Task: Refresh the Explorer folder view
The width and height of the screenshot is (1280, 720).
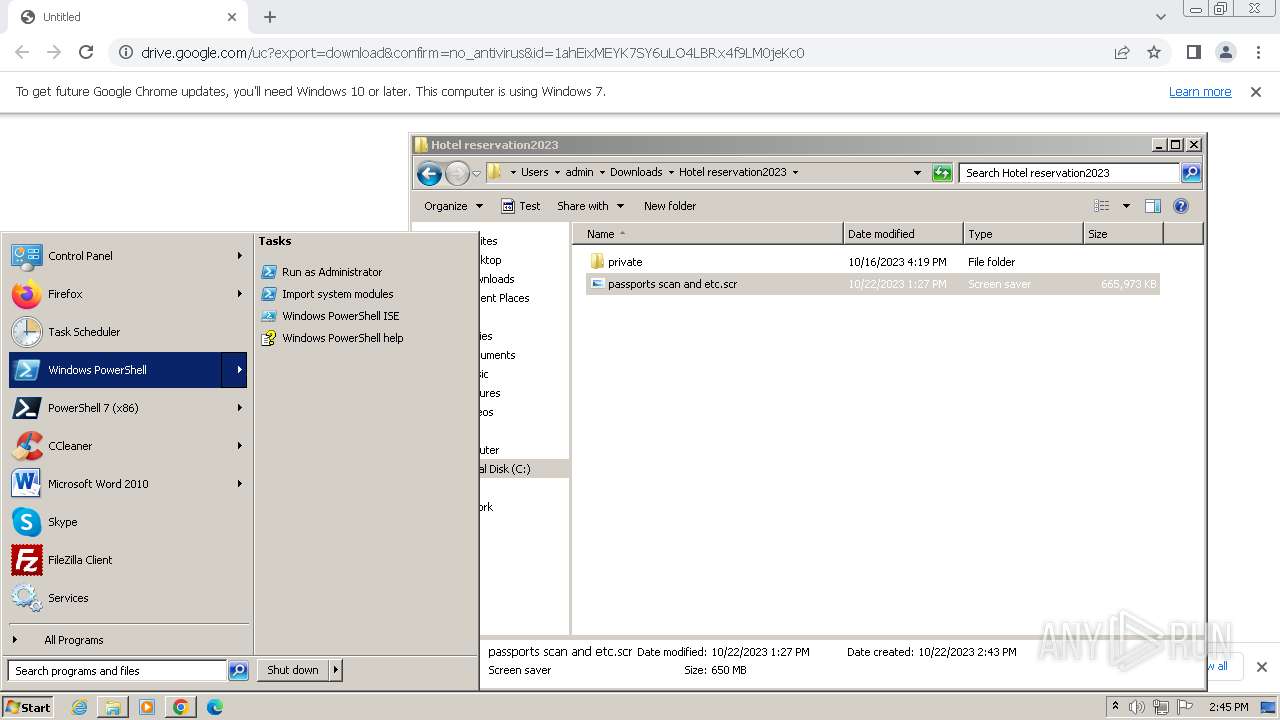Action: [x=942, y=173]
